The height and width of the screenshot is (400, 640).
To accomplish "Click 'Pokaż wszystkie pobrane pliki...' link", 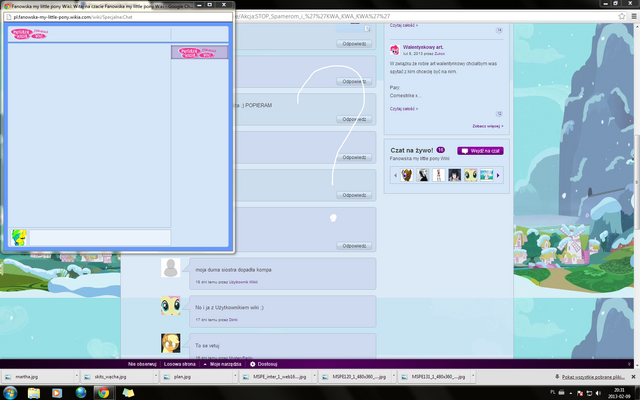I will coord(593,377).
